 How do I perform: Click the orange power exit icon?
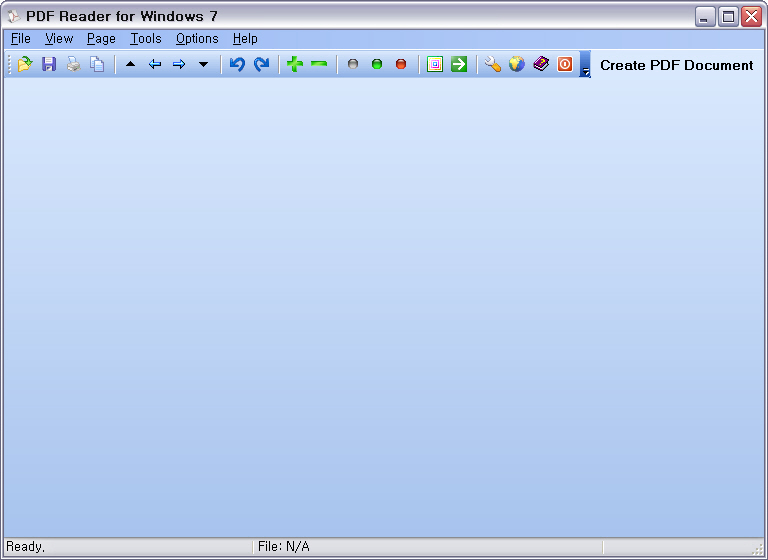pos(565,64)
